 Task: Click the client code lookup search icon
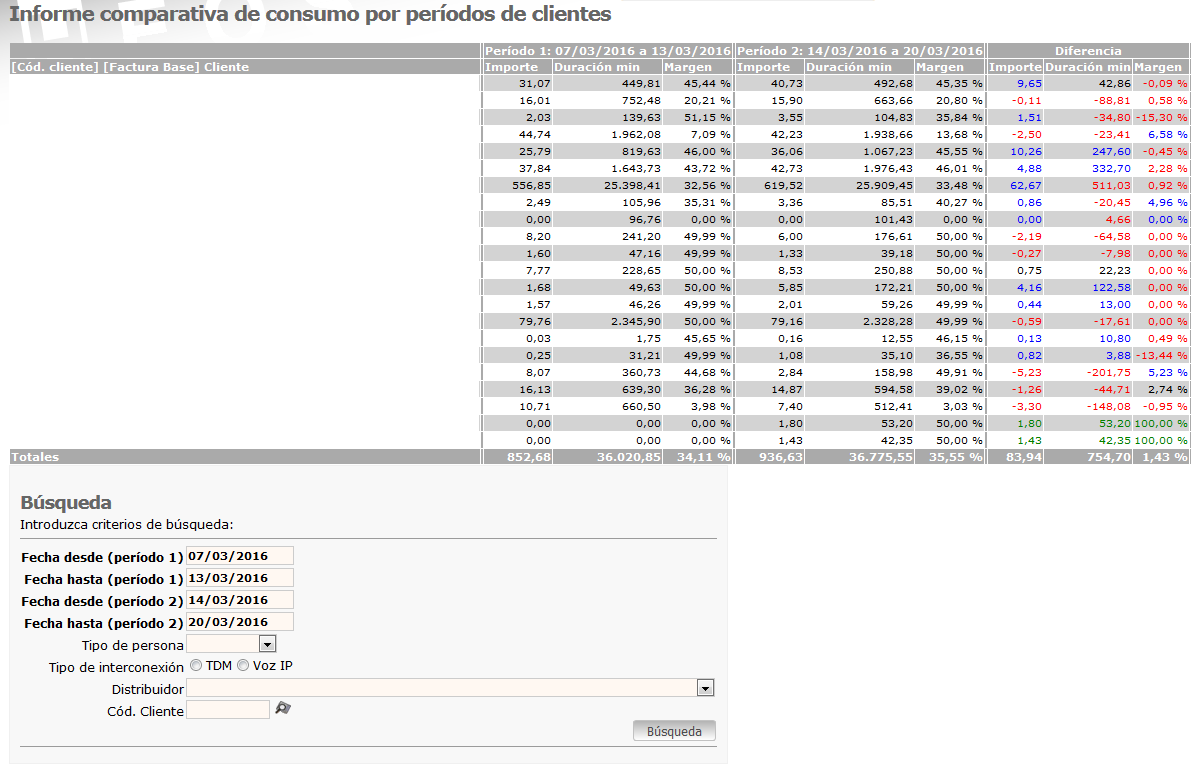(x=283, y=709)
